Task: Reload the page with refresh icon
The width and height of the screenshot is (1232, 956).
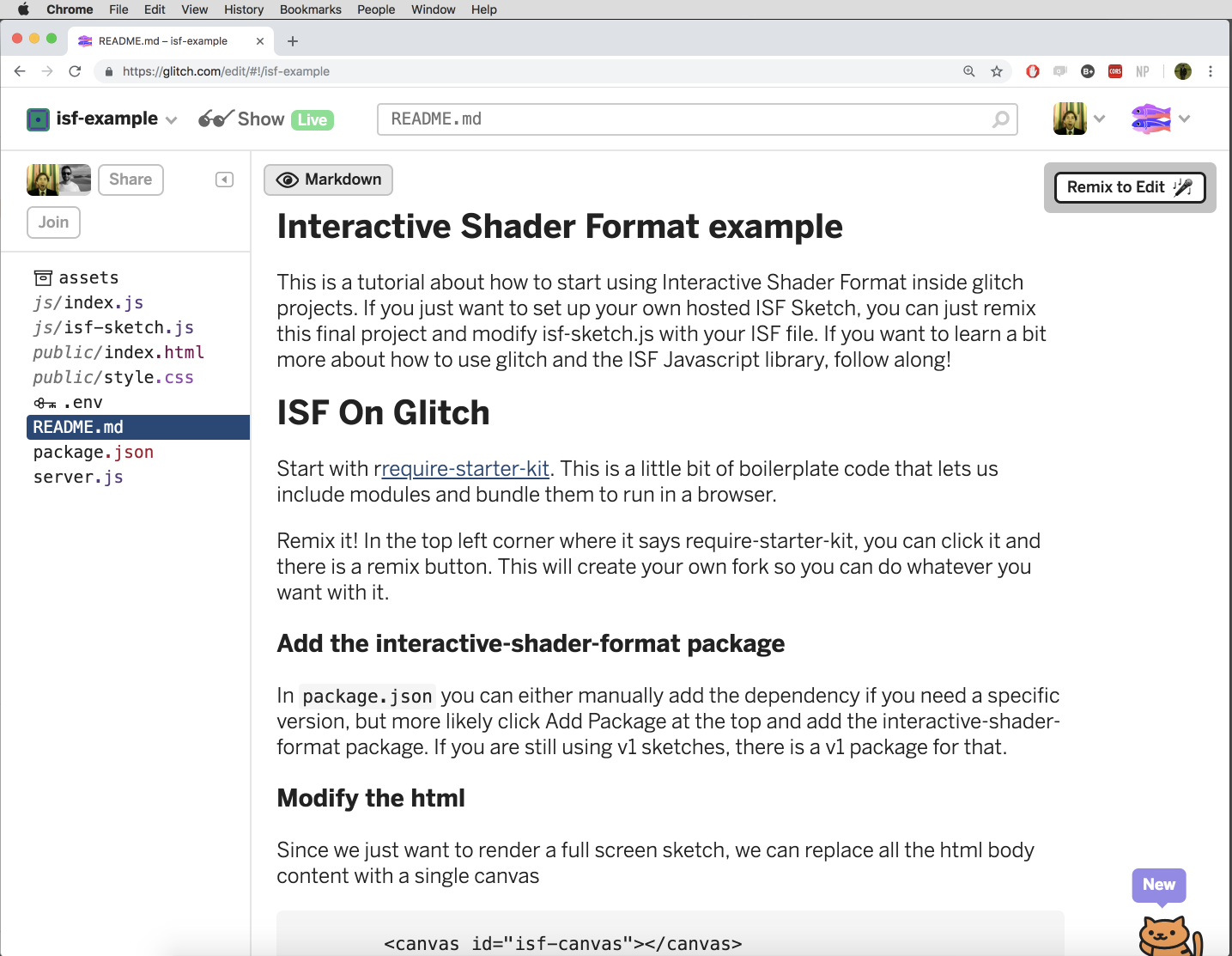Action: point(75,71)
